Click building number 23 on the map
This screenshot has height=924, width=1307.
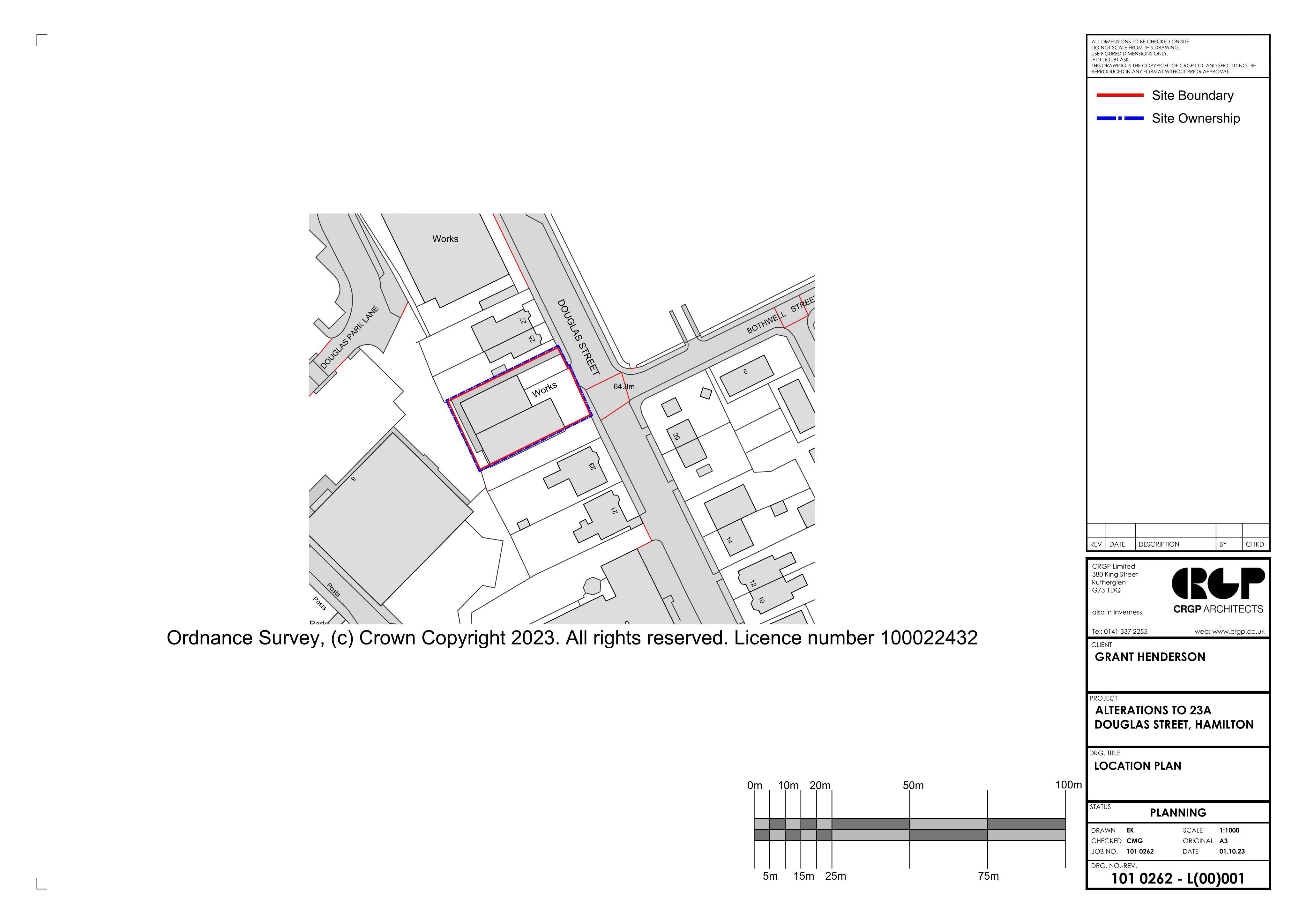pyautogui.click(x=593, y=466)
